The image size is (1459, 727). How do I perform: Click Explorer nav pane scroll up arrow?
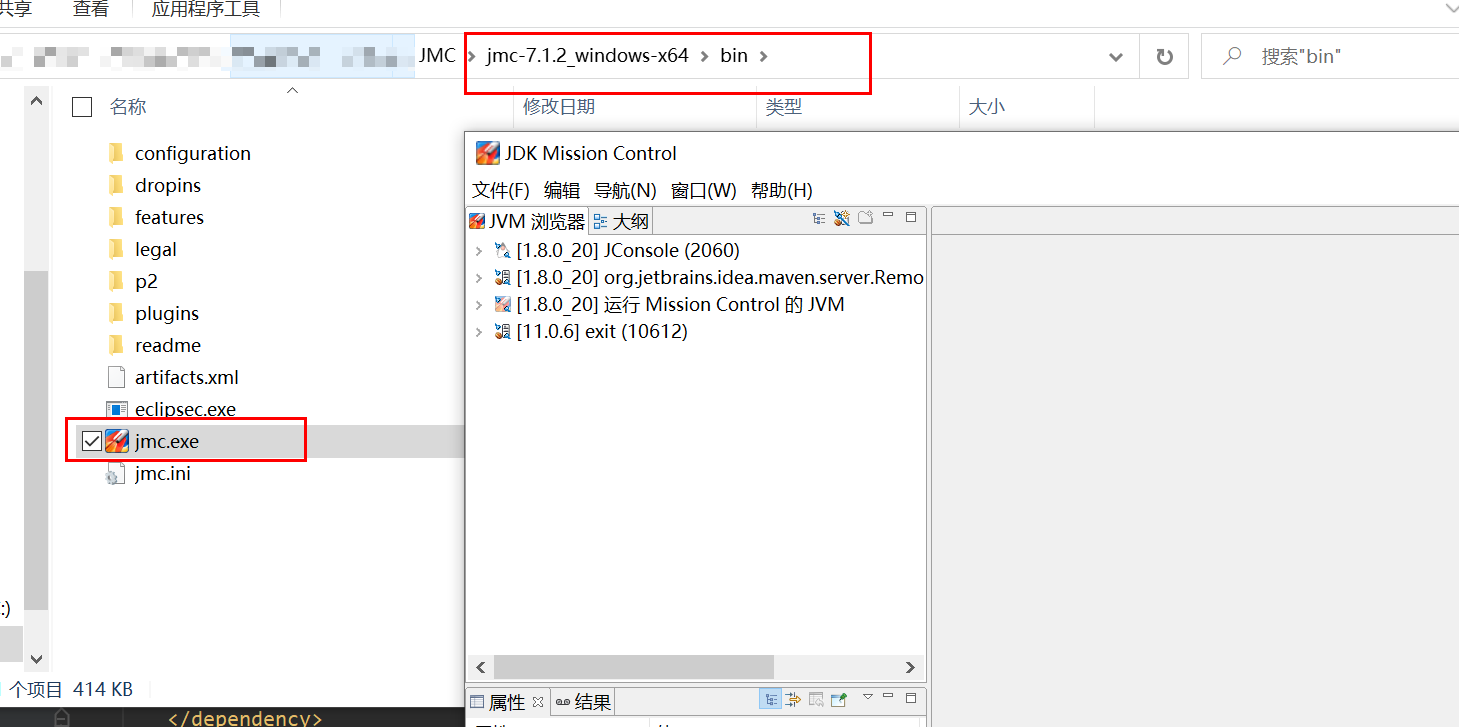[36, 101]
